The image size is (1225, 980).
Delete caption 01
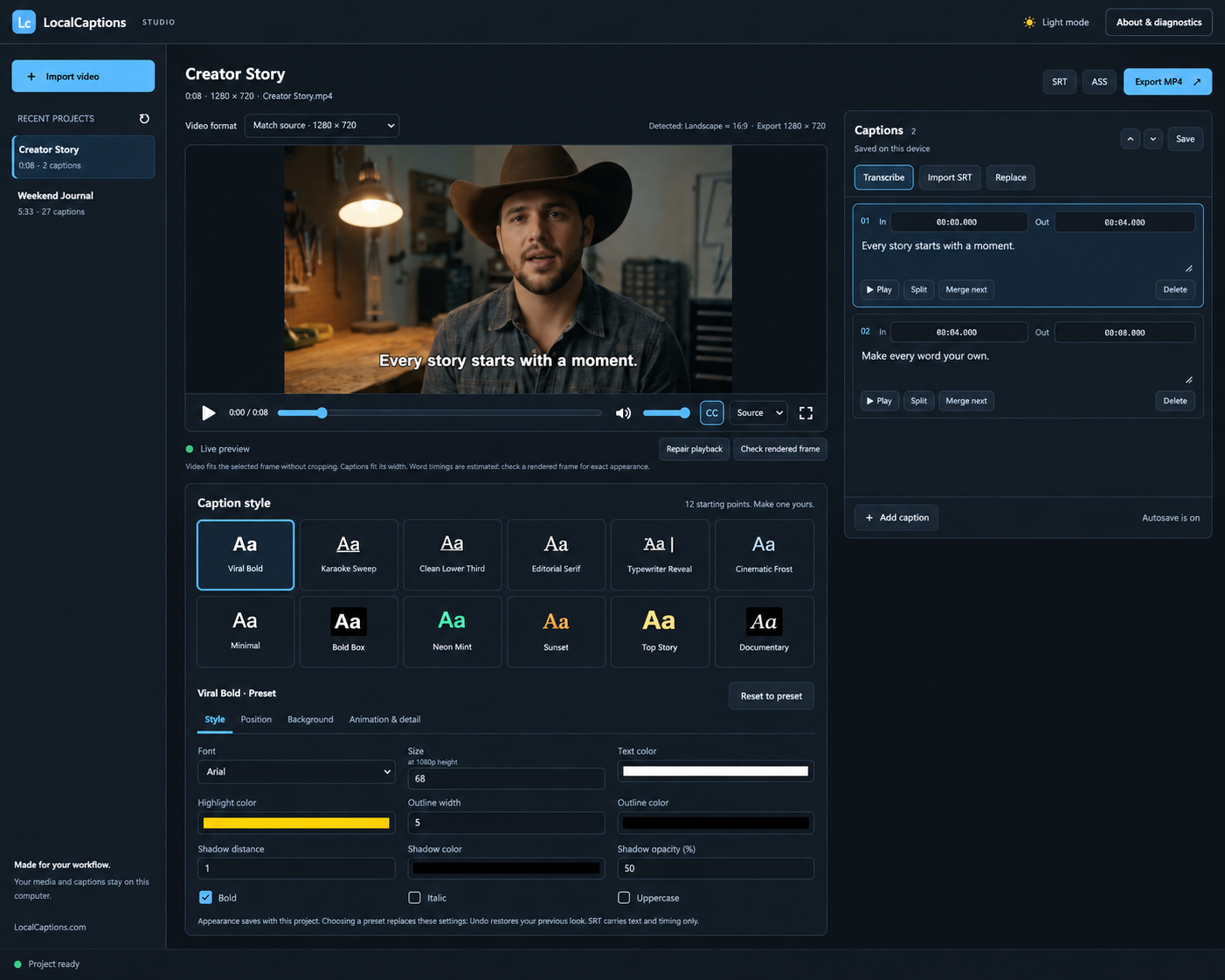coord(1175,289)
